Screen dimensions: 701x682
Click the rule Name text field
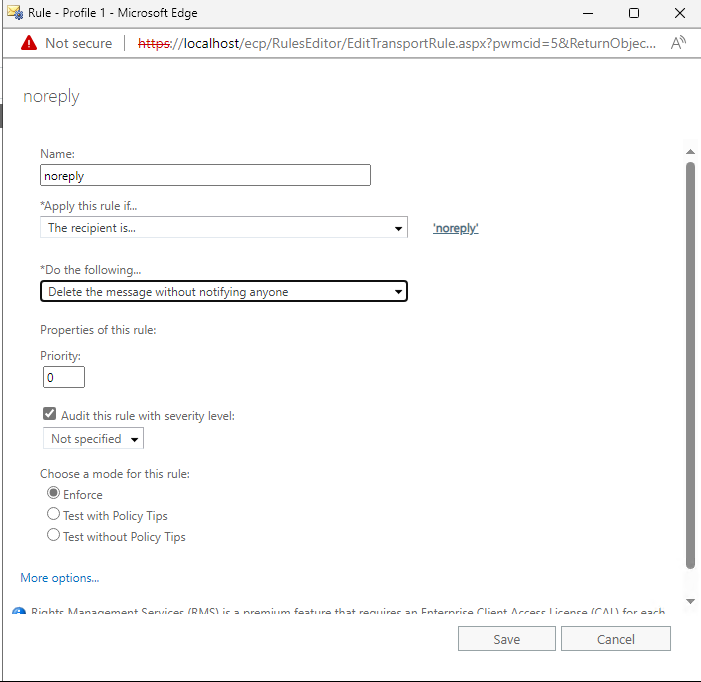click(205, 176)
